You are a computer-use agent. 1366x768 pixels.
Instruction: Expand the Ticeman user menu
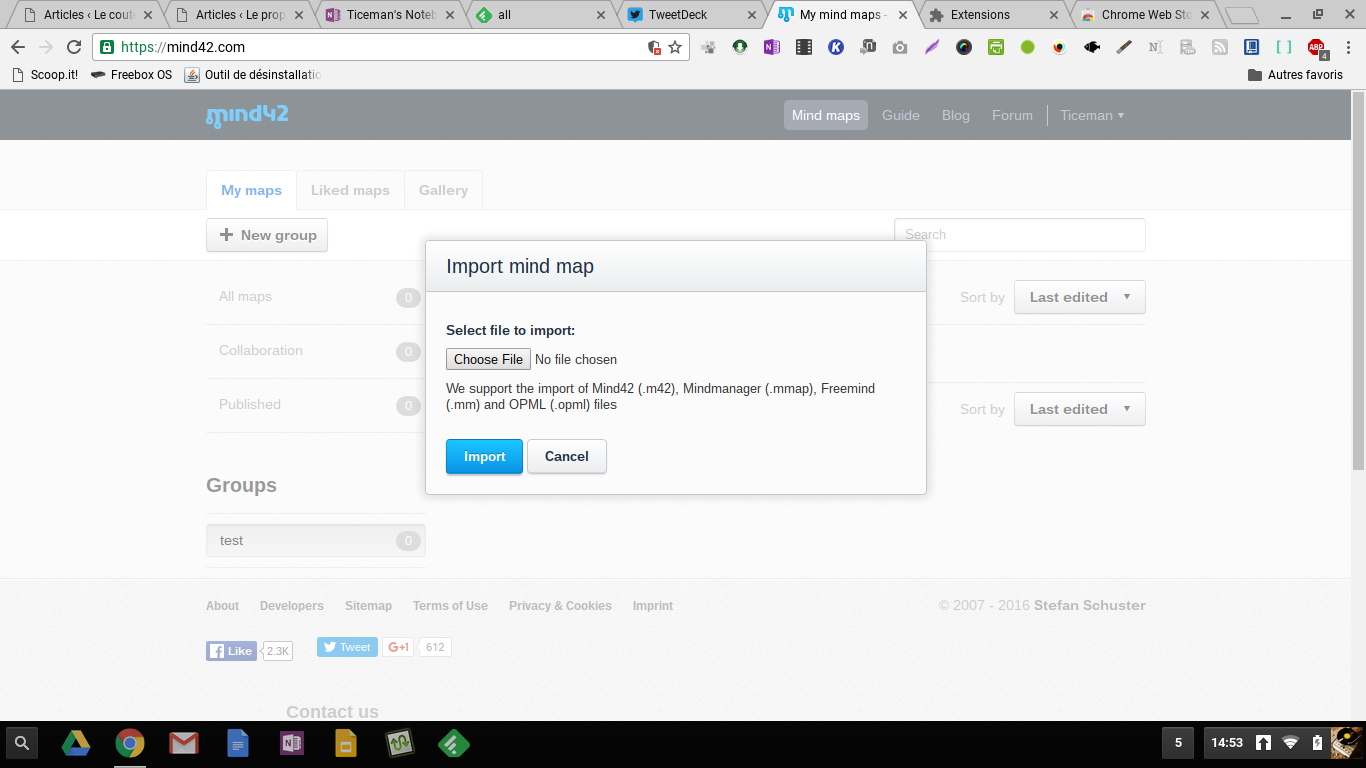coord(1092,115)
